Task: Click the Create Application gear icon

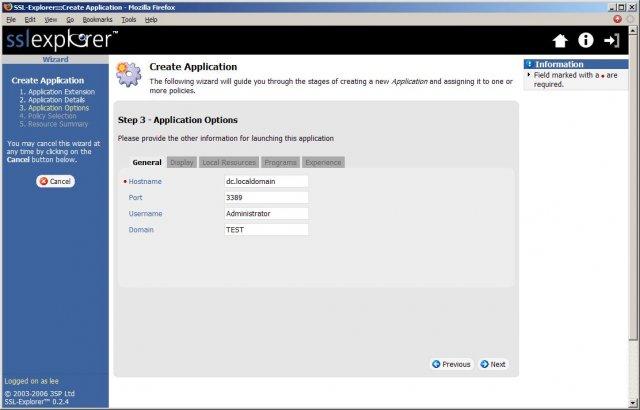Action: (x=128, y=75)
